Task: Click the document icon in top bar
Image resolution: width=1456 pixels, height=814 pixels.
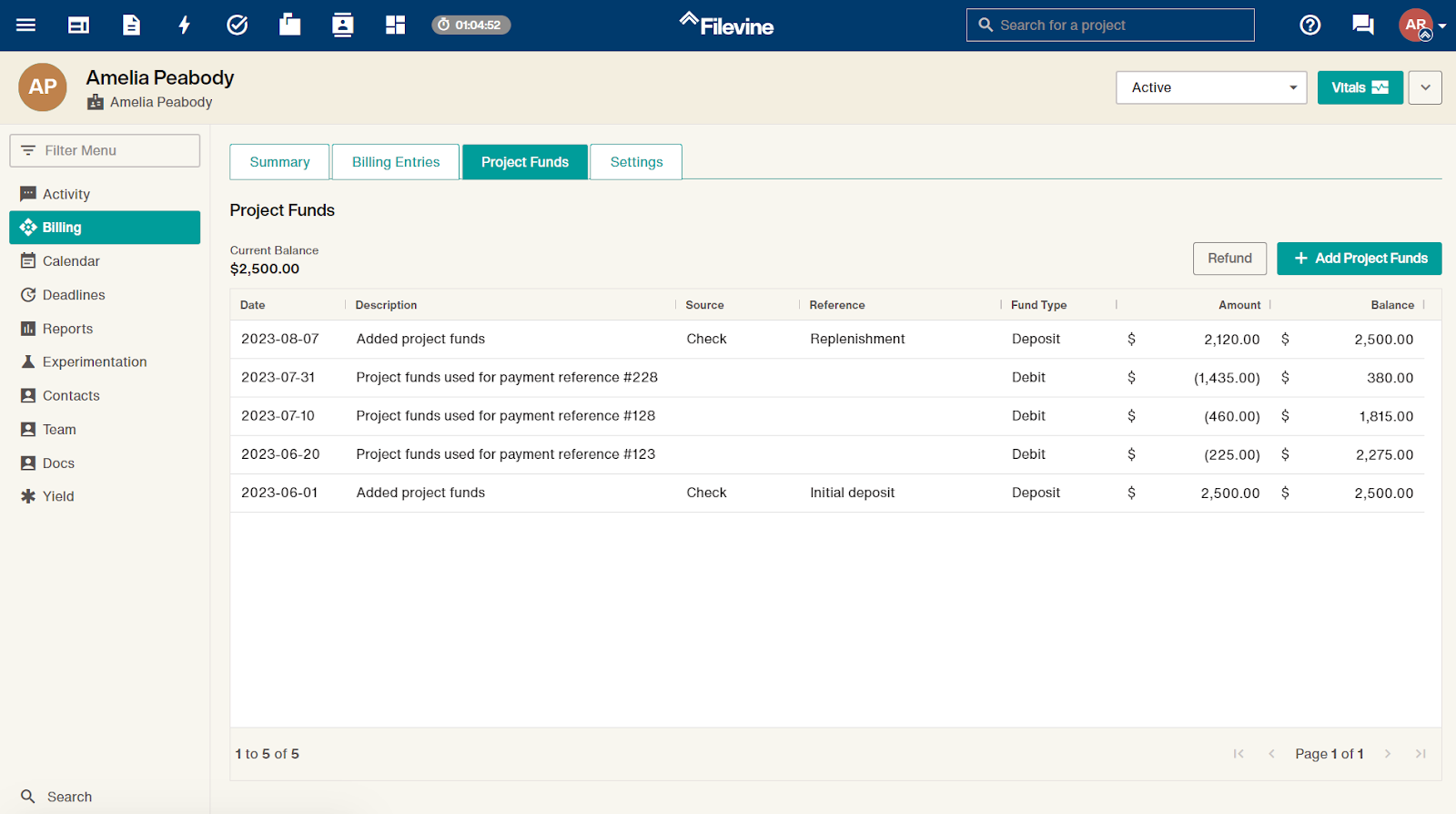Action: (x=131, y=25)
